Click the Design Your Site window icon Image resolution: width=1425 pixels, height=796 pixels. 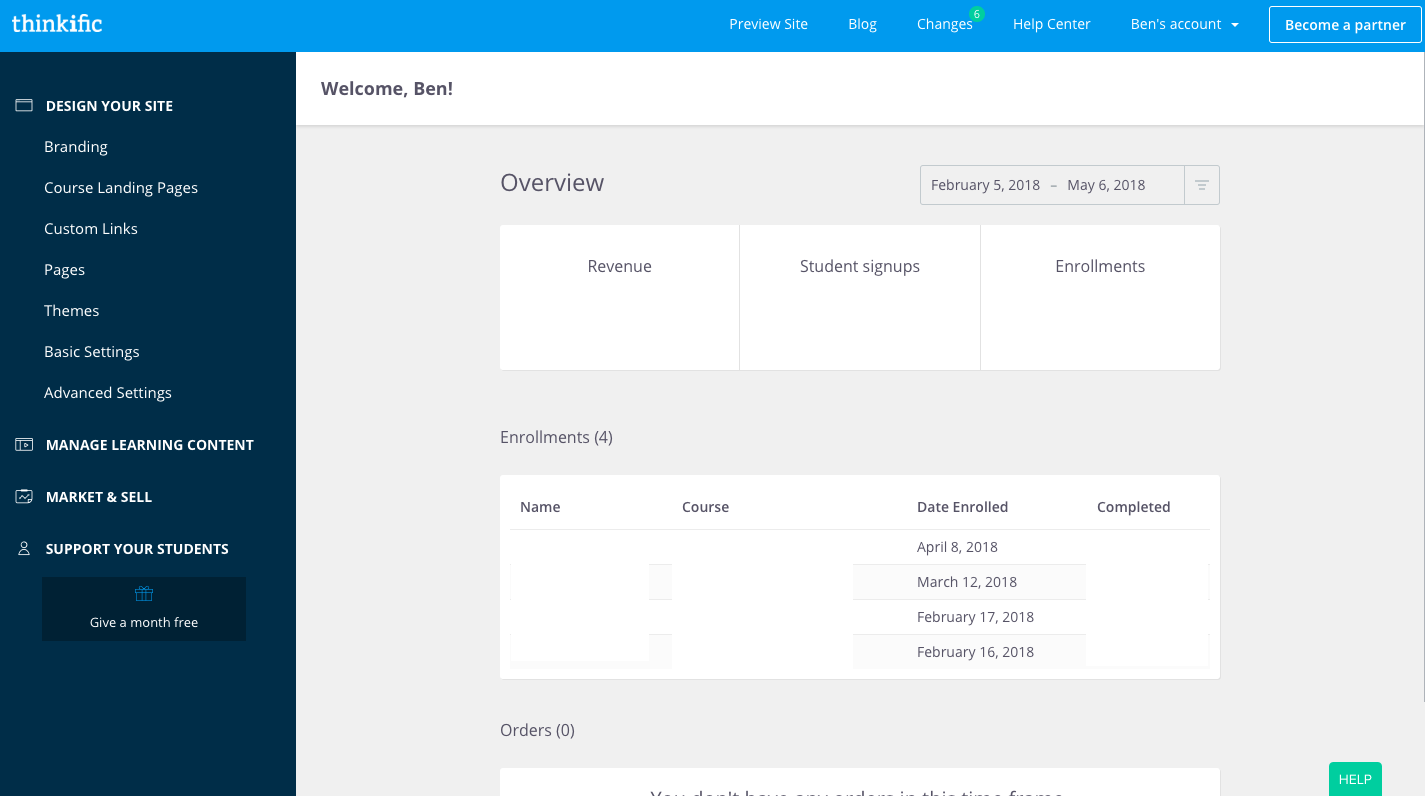click(x=24, y=105)
